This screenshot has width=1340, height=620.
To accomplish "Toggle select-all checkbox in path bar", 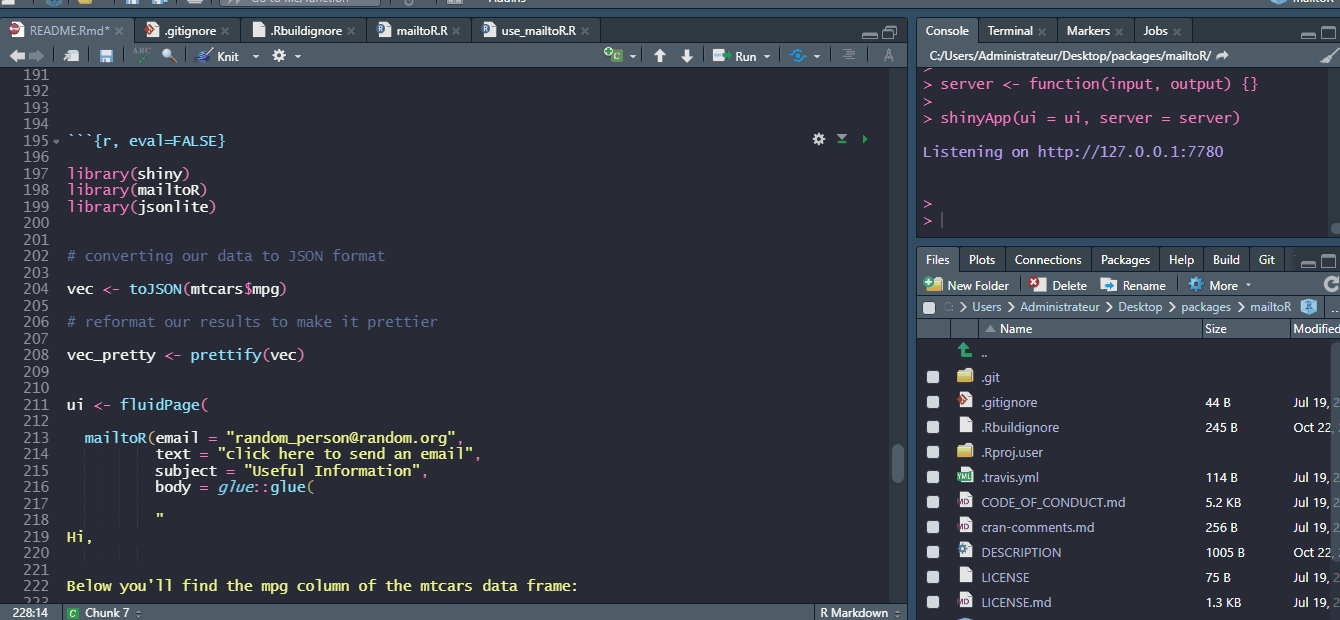I will point(930,308).
